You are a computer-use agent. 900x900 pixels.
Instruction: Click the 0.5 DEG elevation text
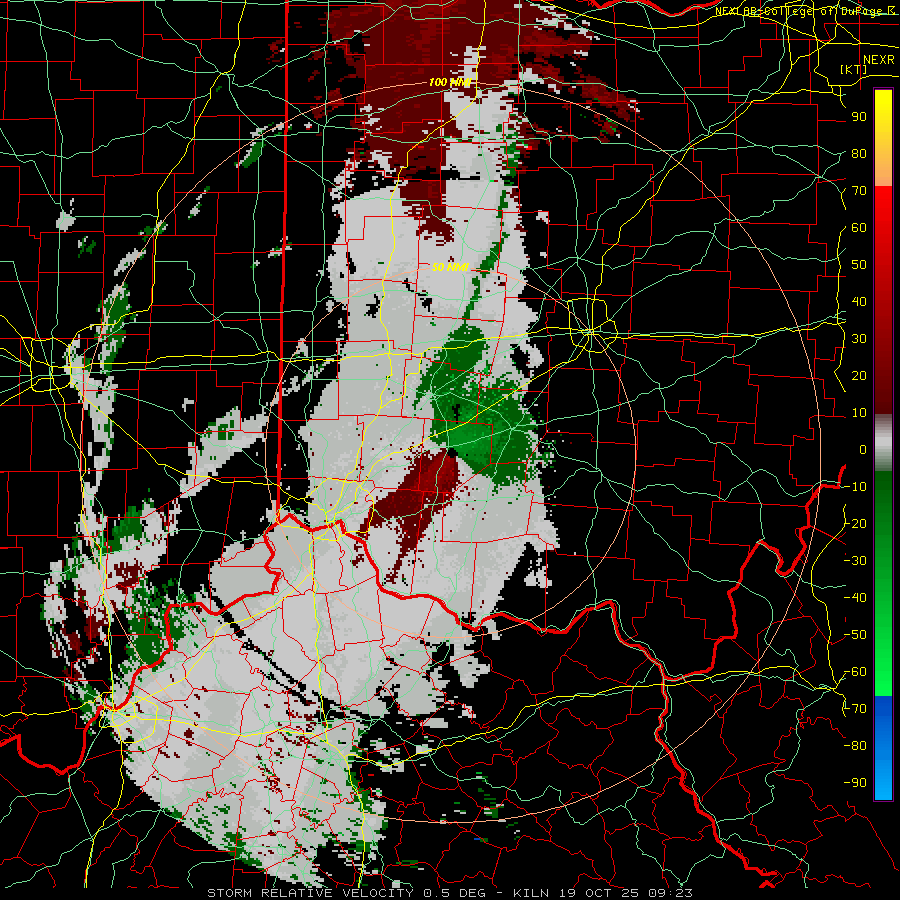(455, 893)
